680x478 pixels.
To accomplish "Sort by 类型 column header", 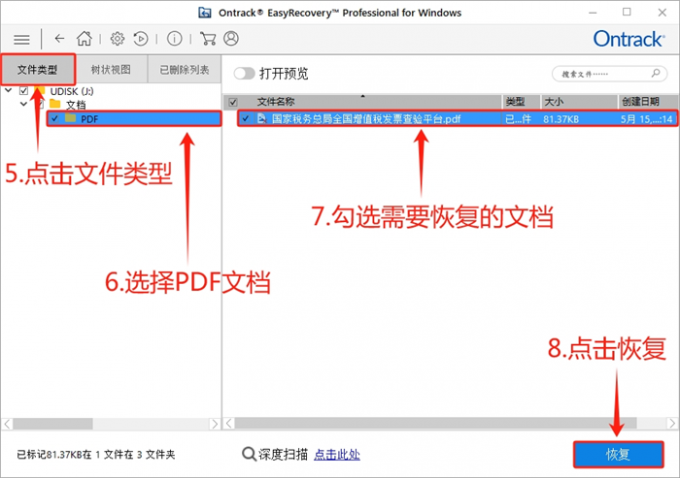I will click(x=515, y=102).
